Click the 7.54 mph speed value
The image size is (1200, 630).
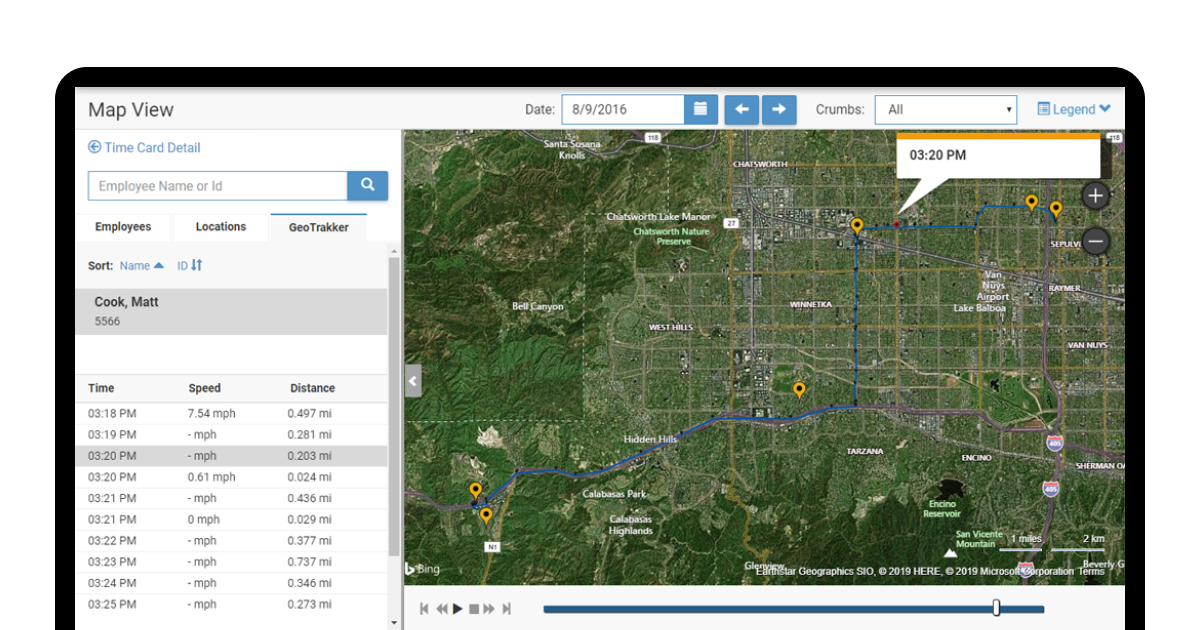coord(211,413)
